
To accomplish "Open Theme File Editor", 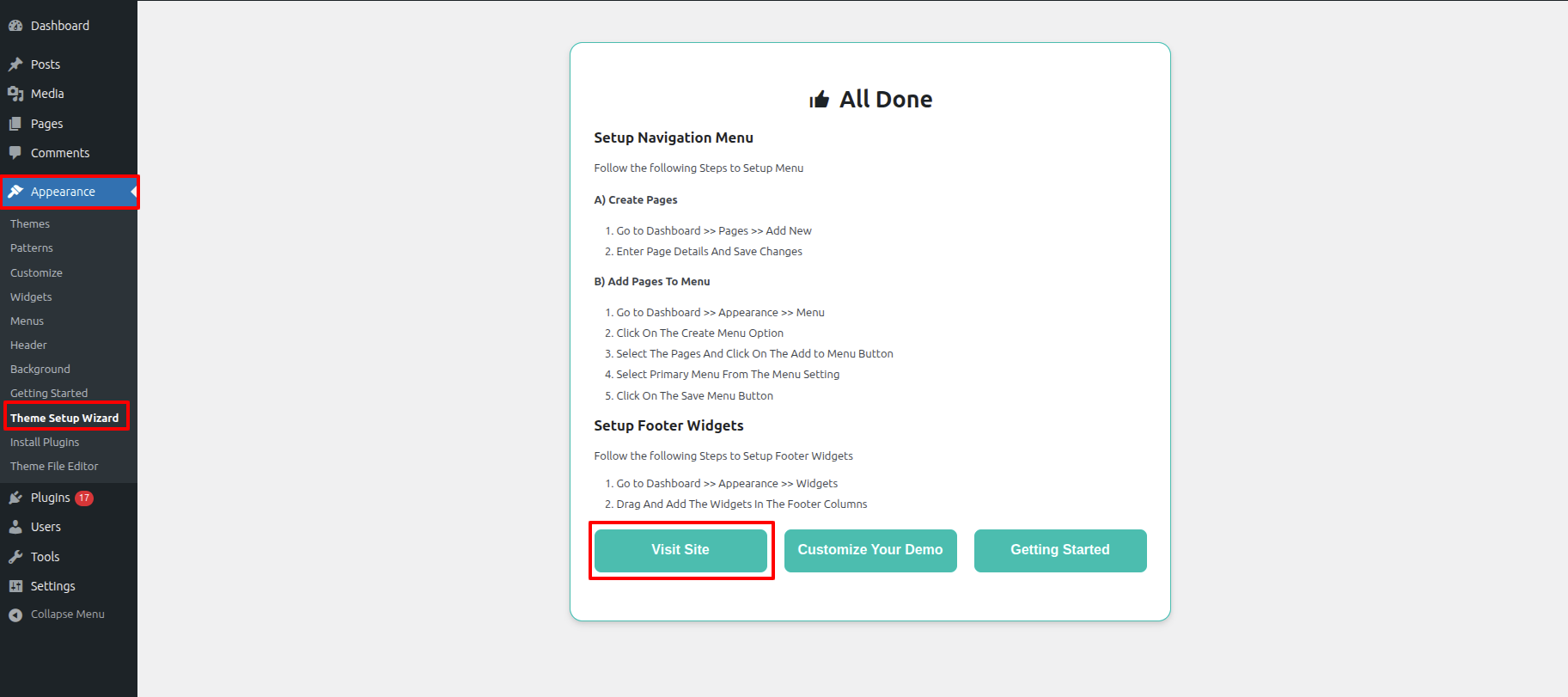I will point(54,467).
